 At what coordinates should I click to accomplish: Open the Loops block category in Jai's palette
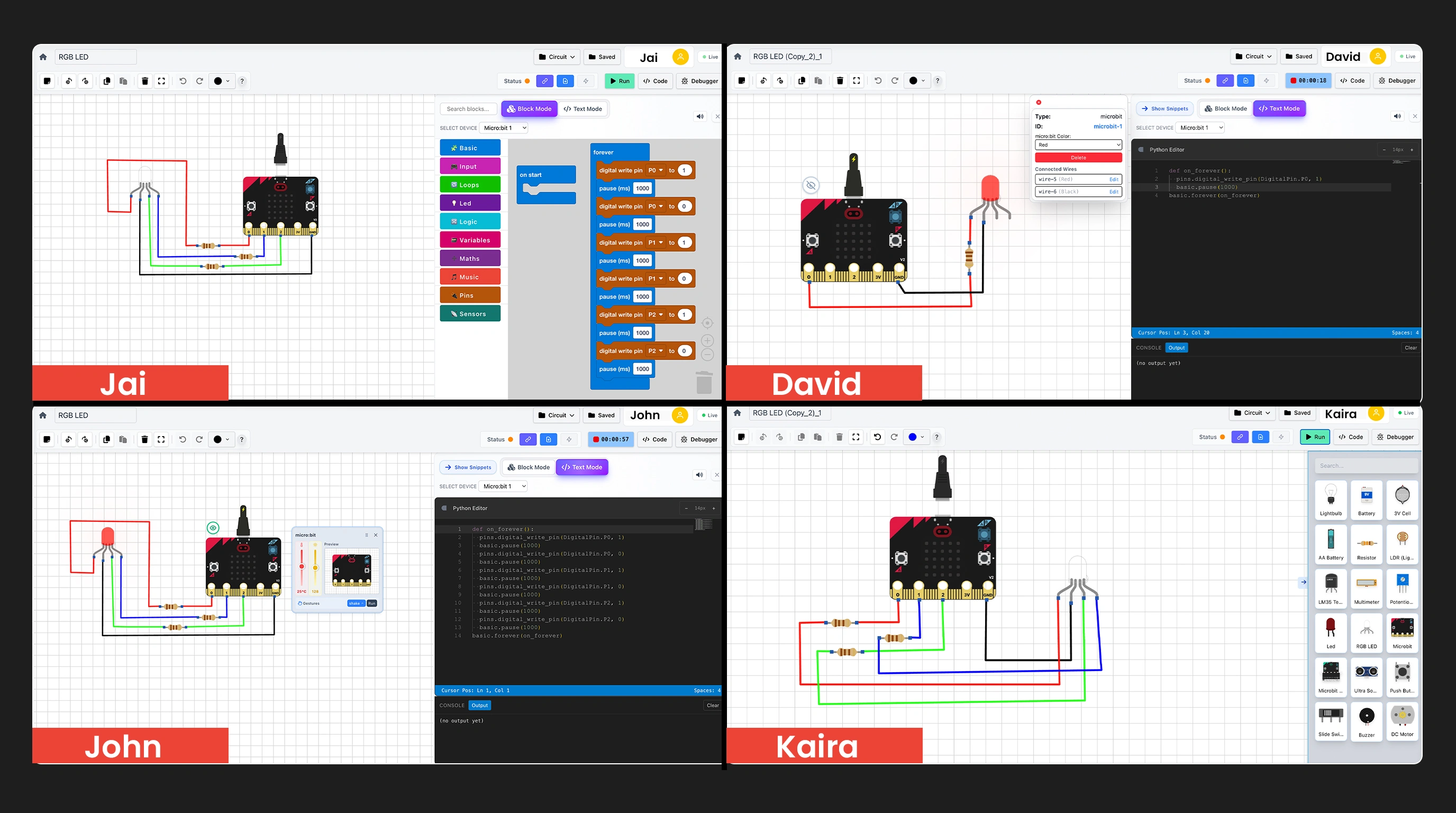pos(470,185)
